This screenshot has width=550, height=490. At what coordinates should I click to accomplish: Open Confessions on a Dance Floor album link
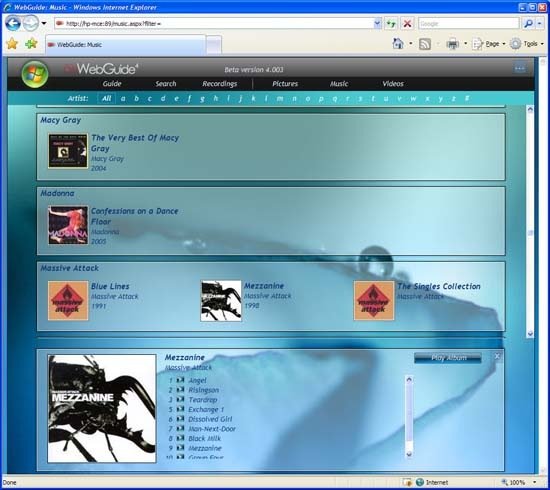click(135, 216)
